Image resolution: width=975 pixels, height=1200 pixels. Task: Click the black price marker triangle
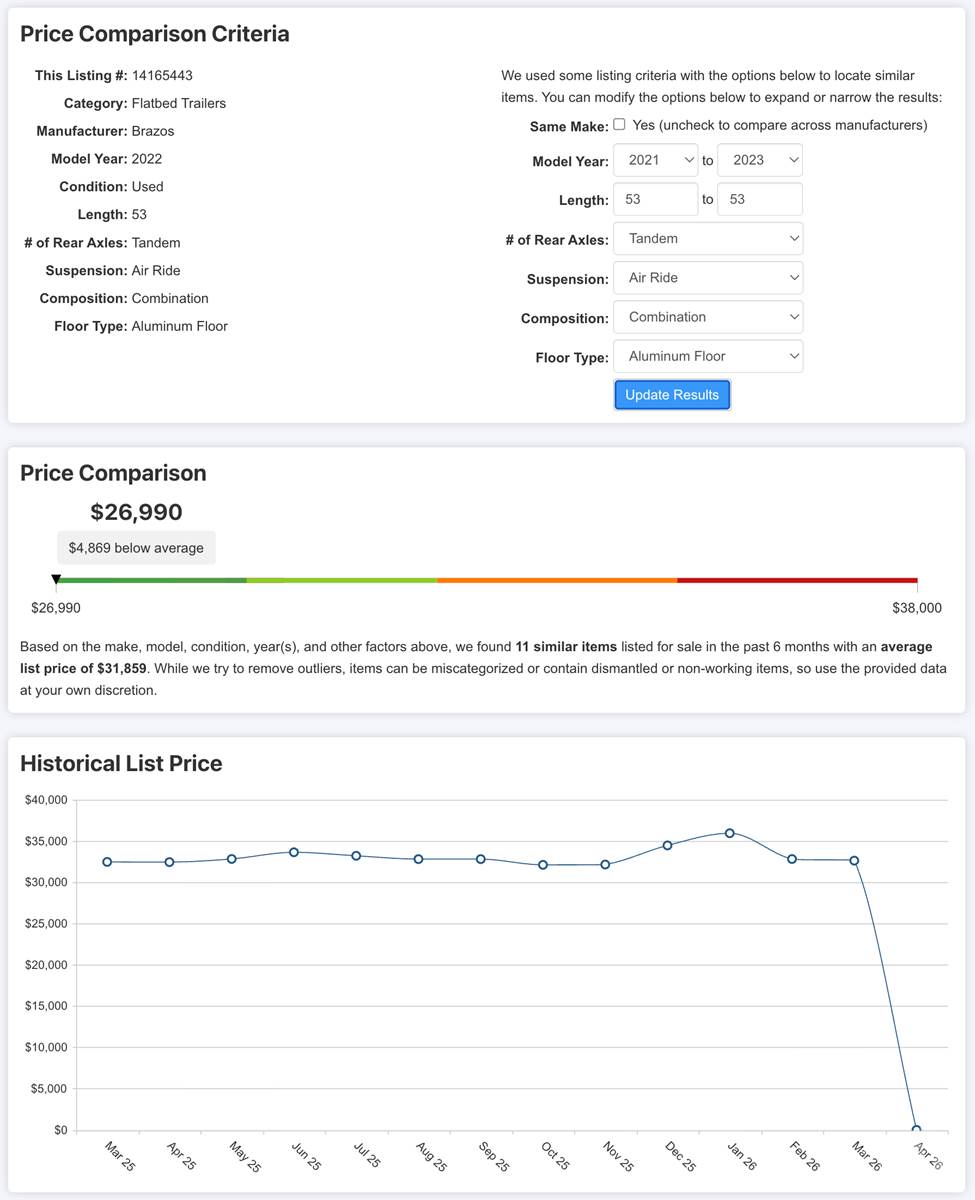point(56,579)
